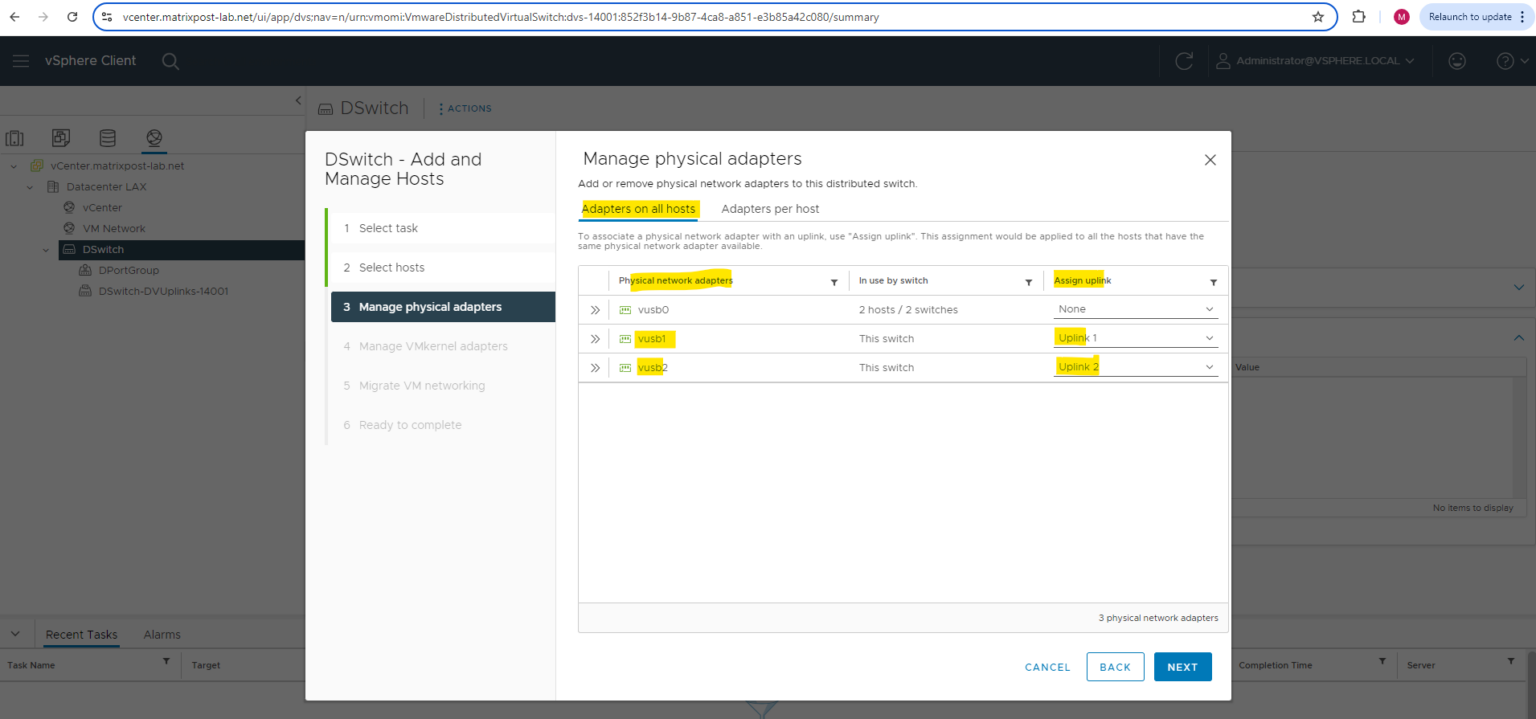Switch to the Alarms tab
The width and height of the screenshot is (1536, 719).
point(161,634)
